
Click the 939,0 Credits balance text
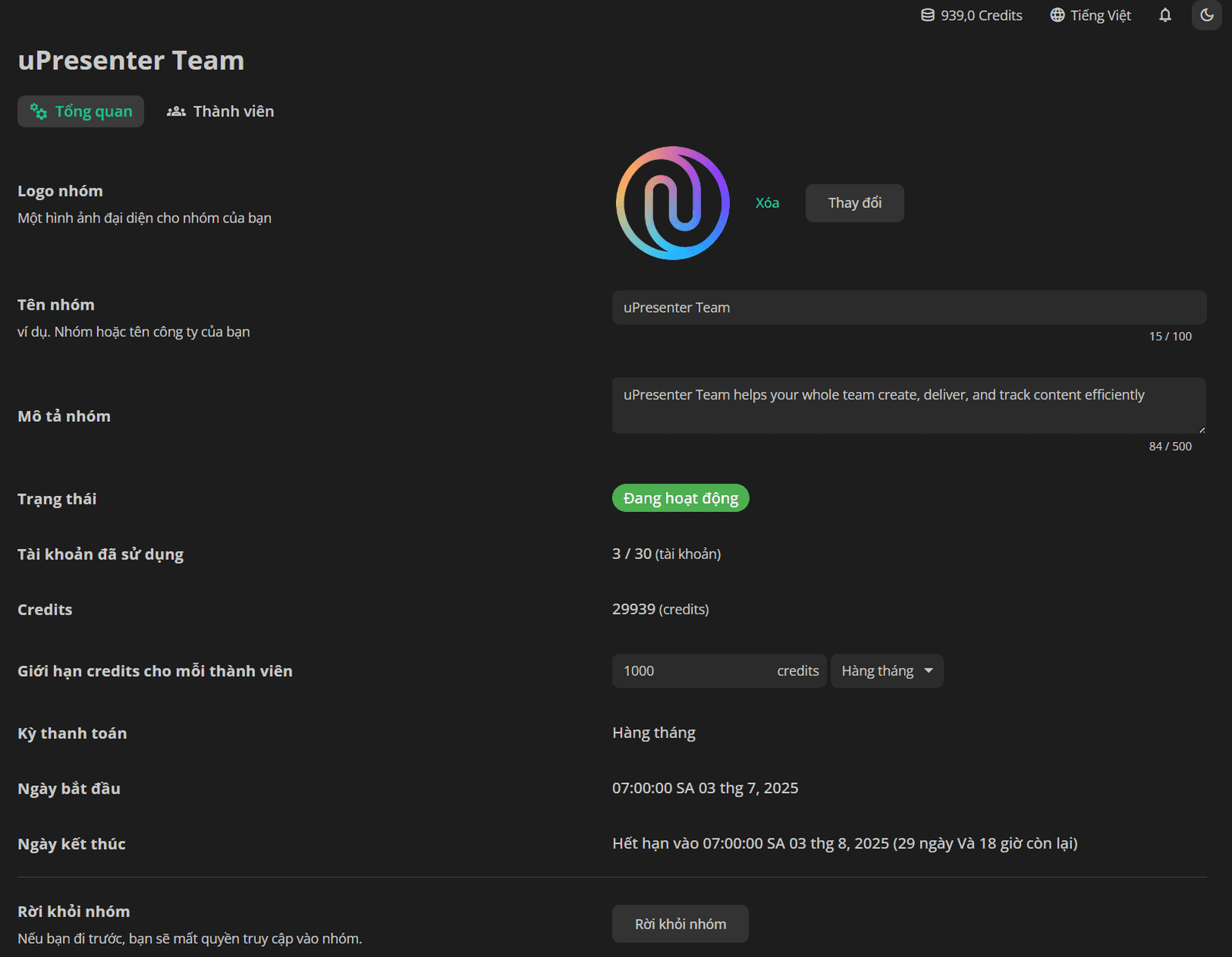pos(981,15)
